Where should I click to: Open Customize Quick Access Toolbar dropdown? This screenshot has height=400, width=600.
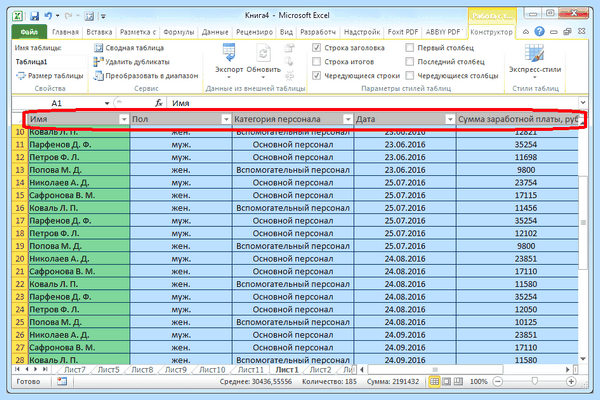pyautogui.click(x=103, y=16)
